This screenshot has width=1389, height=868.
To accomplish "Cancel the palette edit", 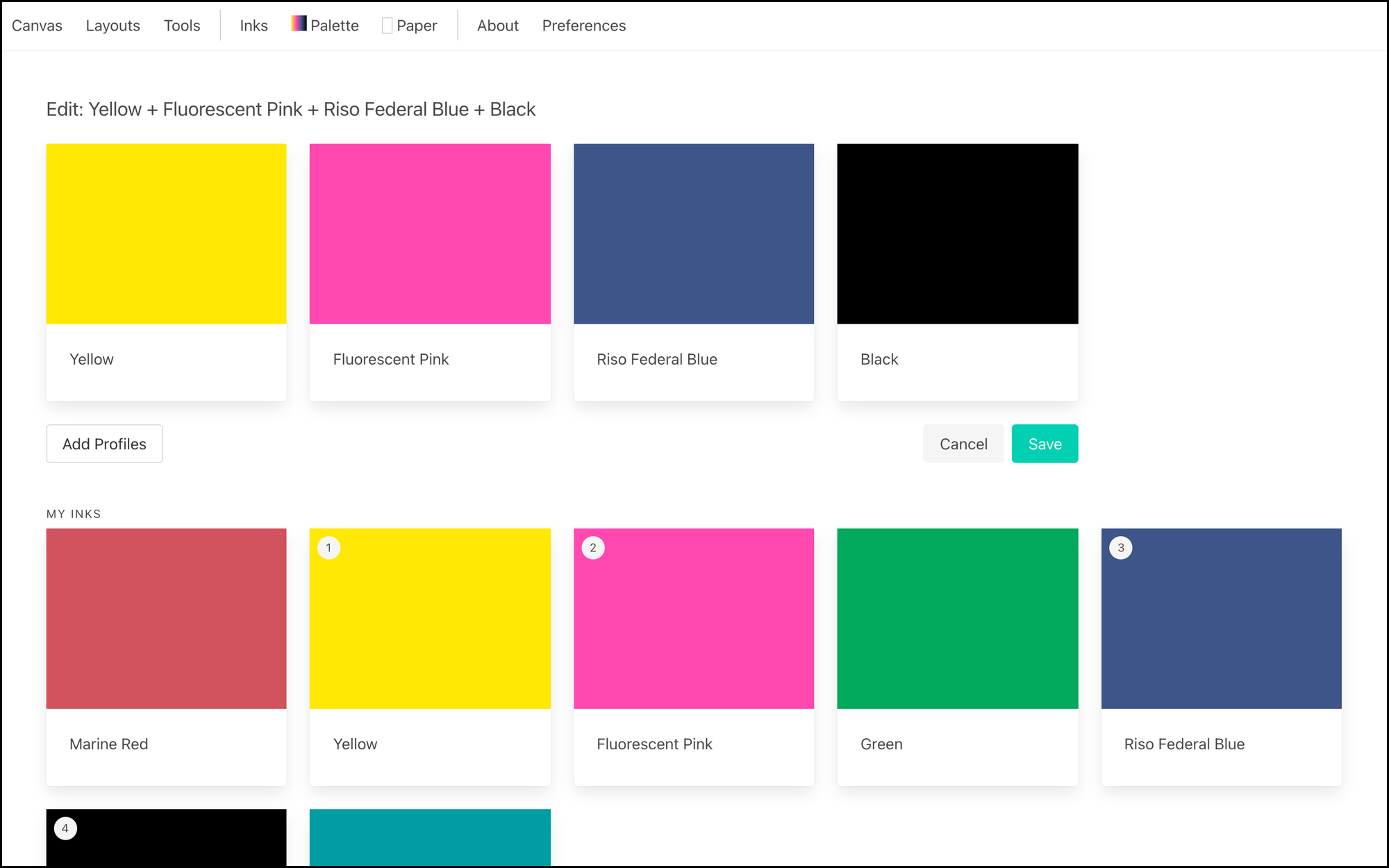I will tap(963, 444).
